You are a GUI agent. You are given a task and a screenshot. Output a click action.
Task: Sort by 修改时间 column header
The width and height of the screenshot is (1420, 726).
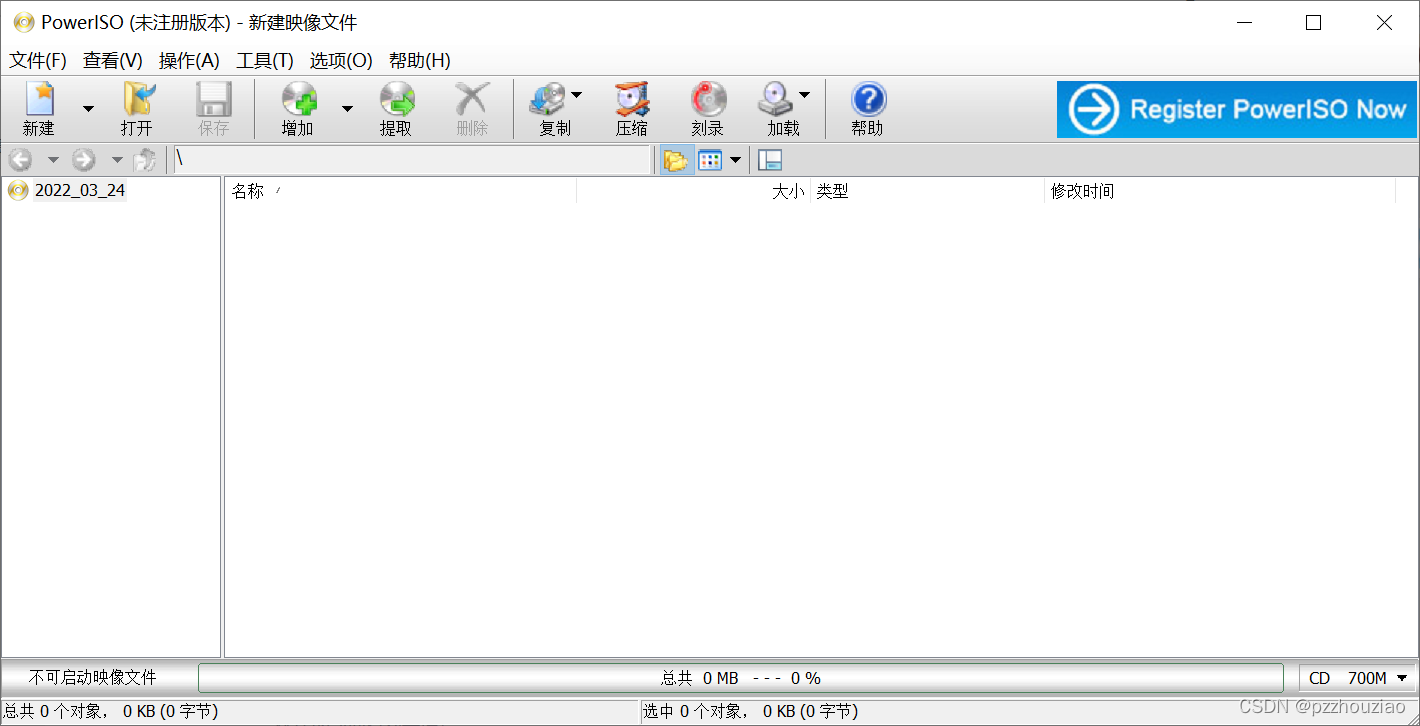coord(1220,191)
